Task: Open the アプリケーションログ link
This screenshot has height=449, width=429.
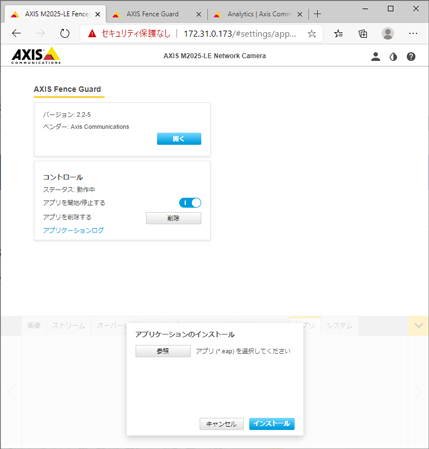Action: [x=73, y=230]
